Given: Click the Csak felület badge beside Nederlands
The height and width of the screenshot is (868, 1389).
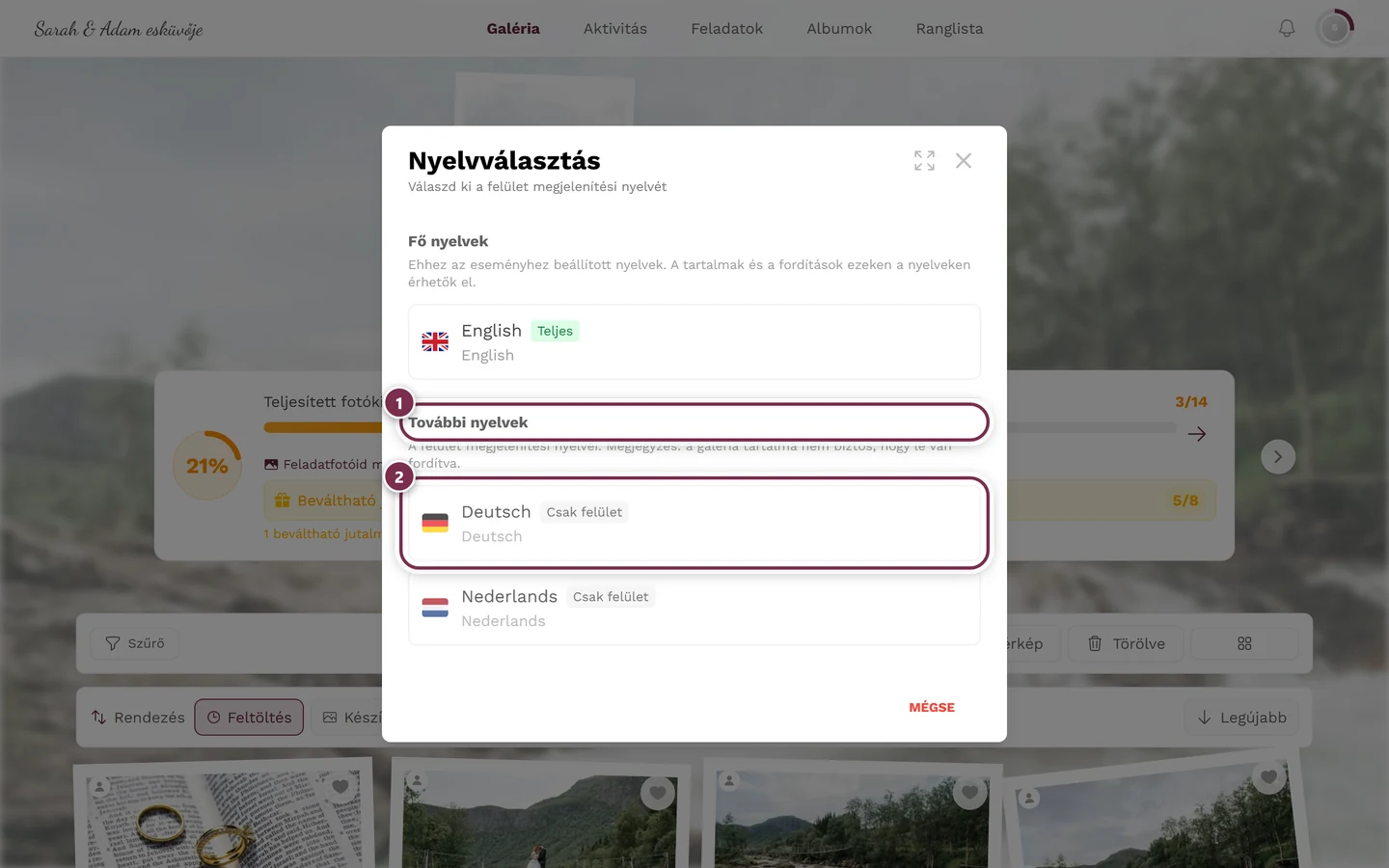Looking at the screenshot, I should pos(611,597).
